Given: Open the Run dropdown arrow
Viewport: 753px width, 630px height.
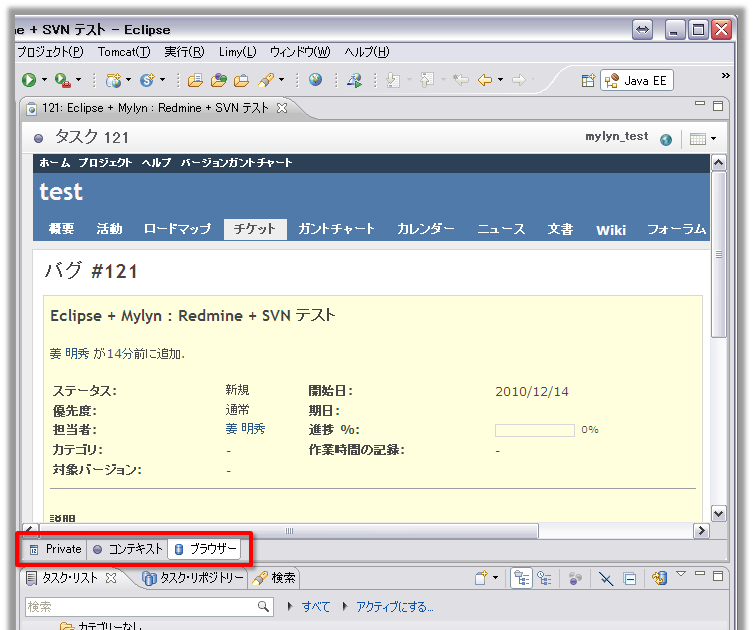Looking at the screenshot, I should pos(44,80).
